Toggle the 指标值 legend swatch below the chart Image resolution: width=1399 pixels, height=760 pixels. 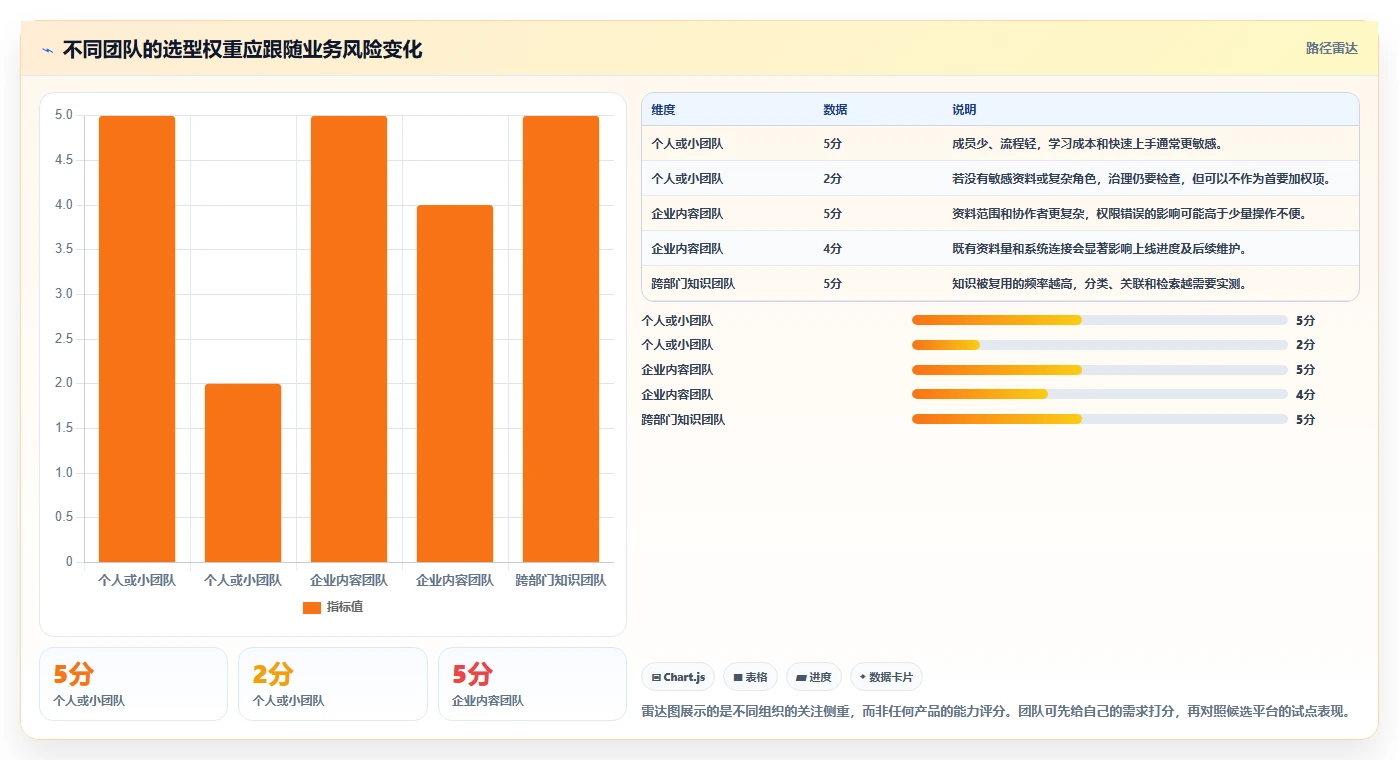click(312, 607)
